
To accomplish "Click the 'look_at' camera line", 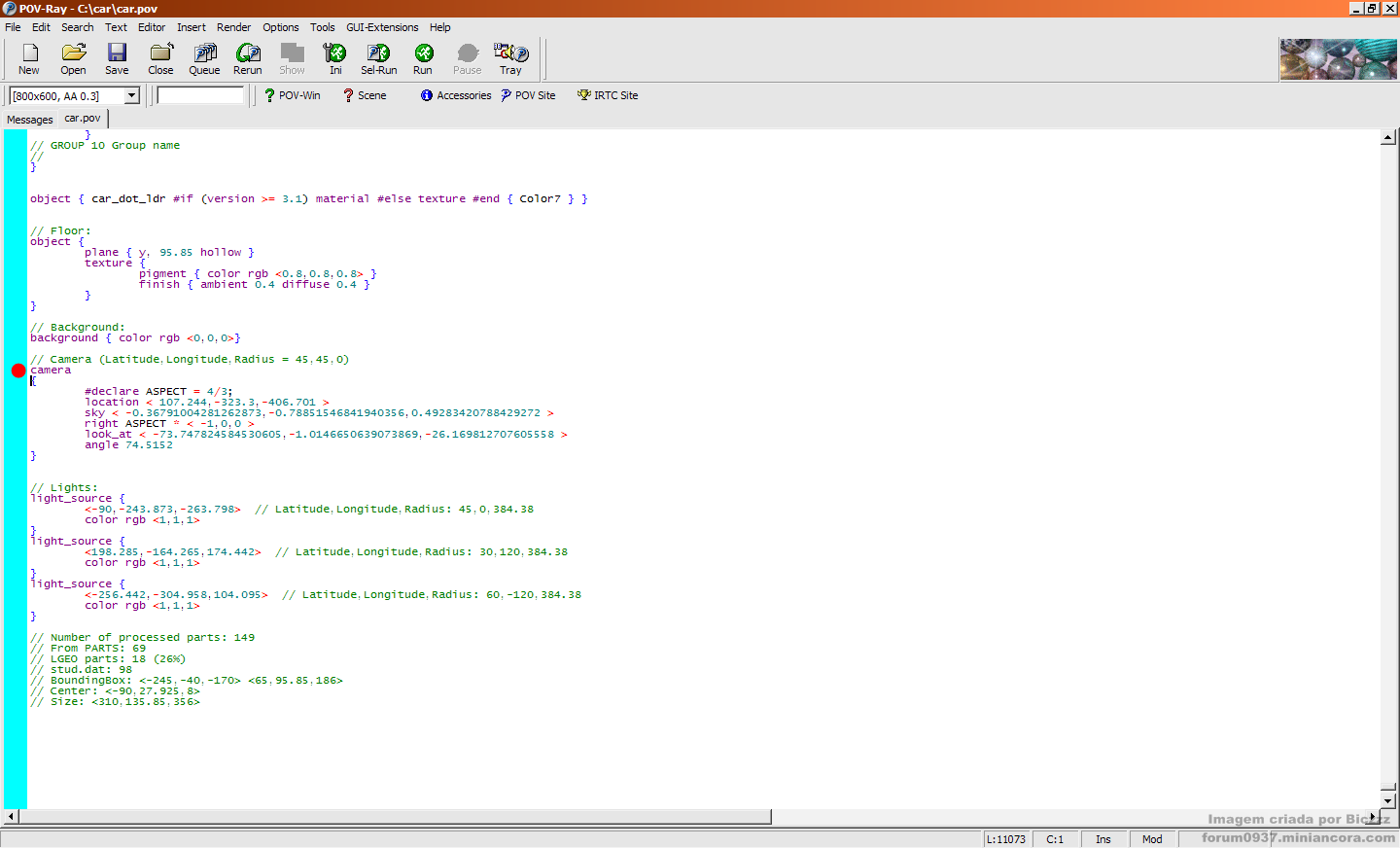I will pos(326,434).
